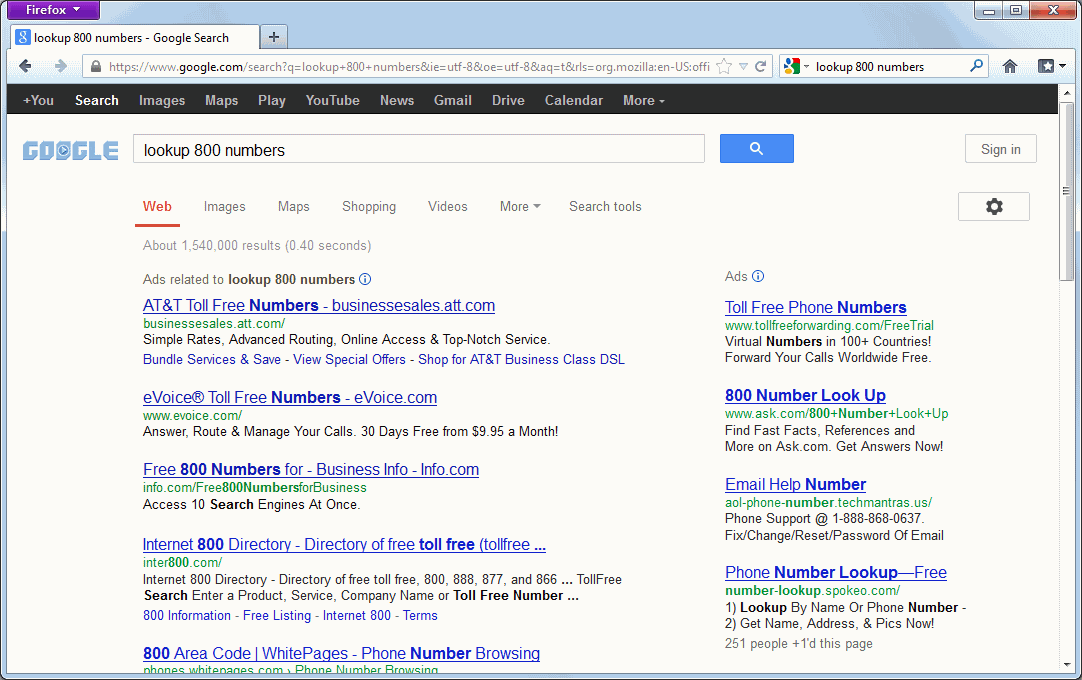Open News from the black navigation bar
This screenshot has height=680, width=1082.
pos(397,100)
